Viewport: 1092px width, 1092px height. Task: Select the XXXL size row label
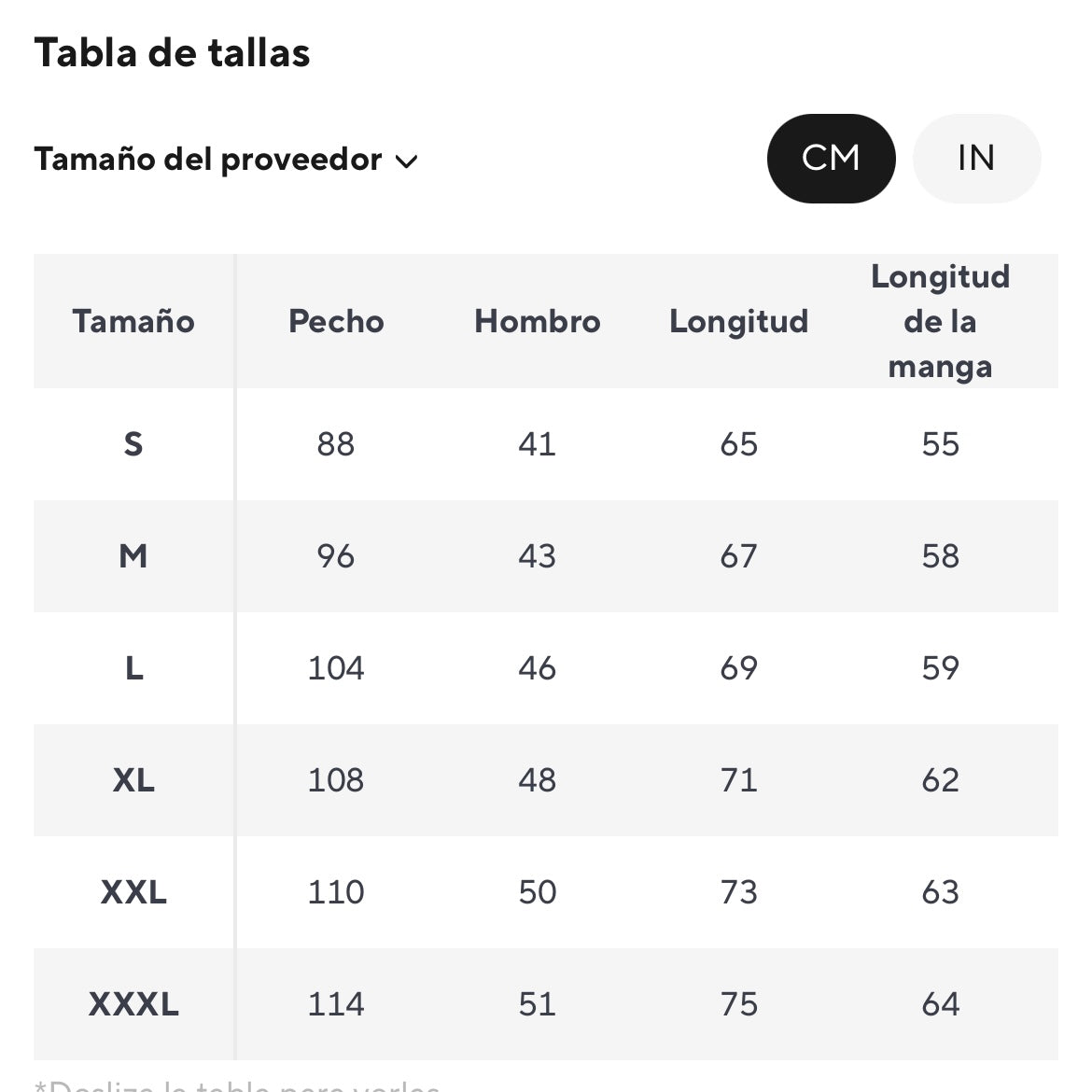point(133,1004)
